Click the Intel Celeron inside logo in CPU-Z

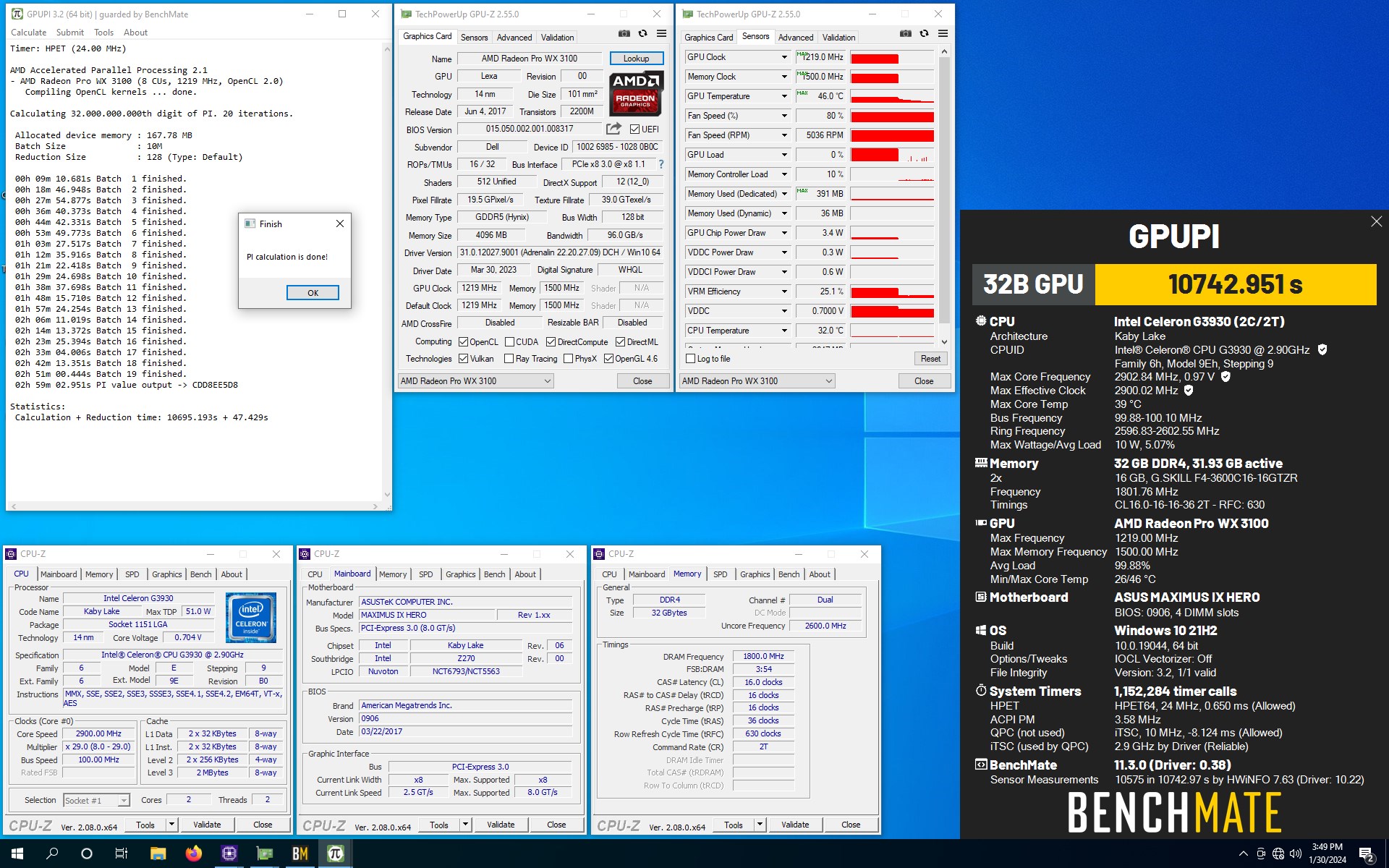(x=251, y=618)
